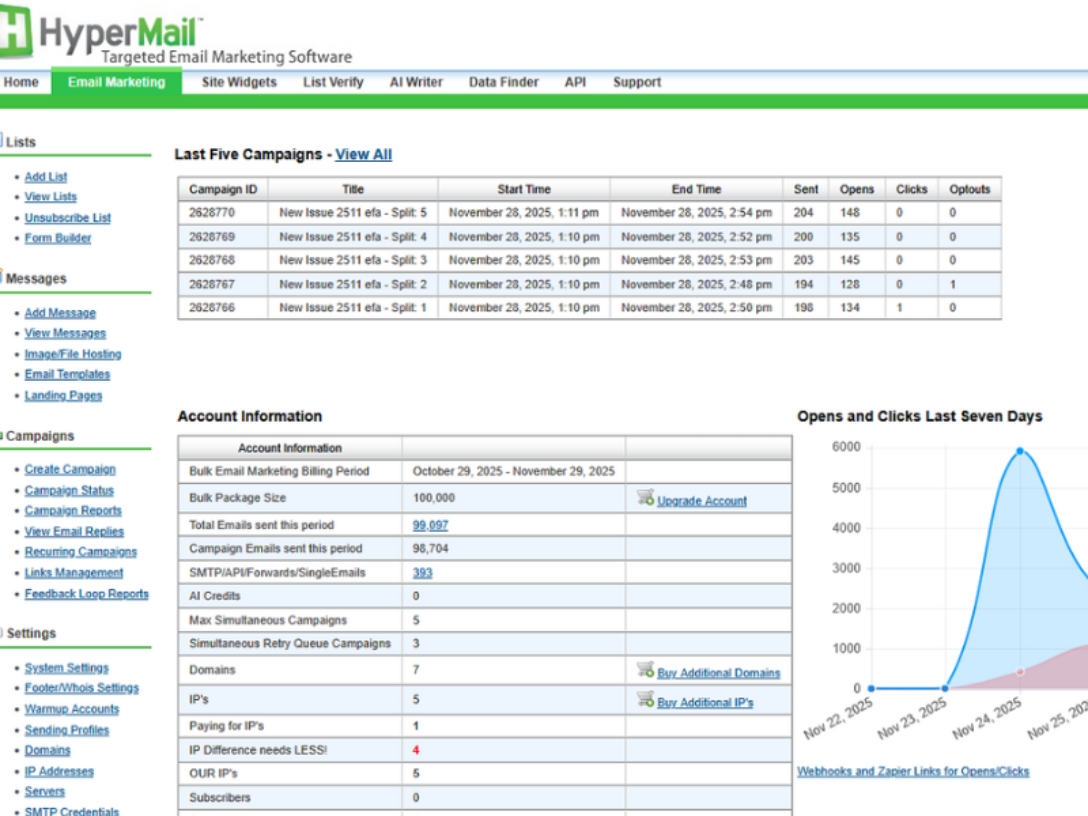Go to the Site Widgets menu
This screenshot has height=816, width=1088.
(x=239, y=82)
